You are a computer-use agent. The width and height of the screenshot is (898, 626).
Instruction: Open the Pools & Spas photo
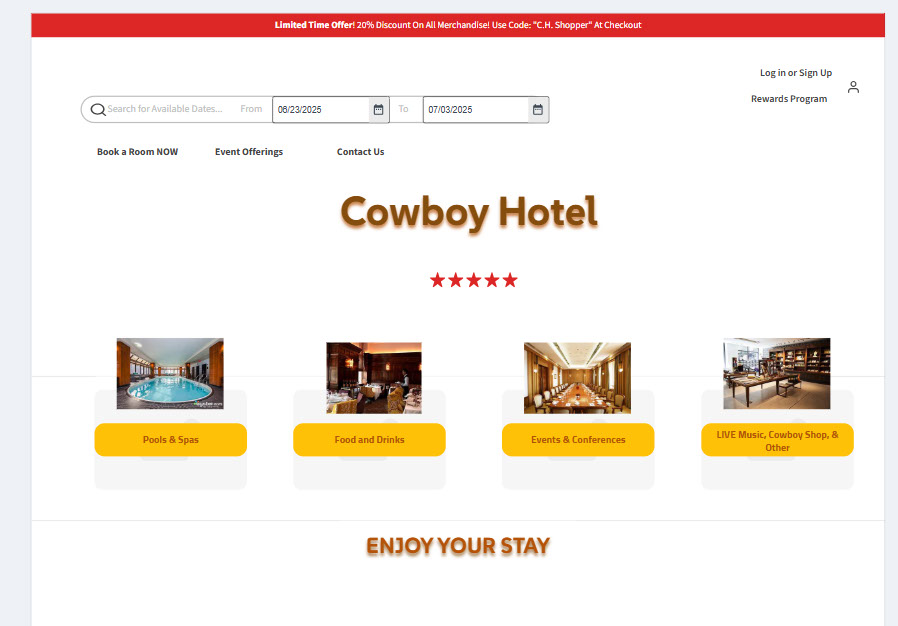tap(170, 373)
